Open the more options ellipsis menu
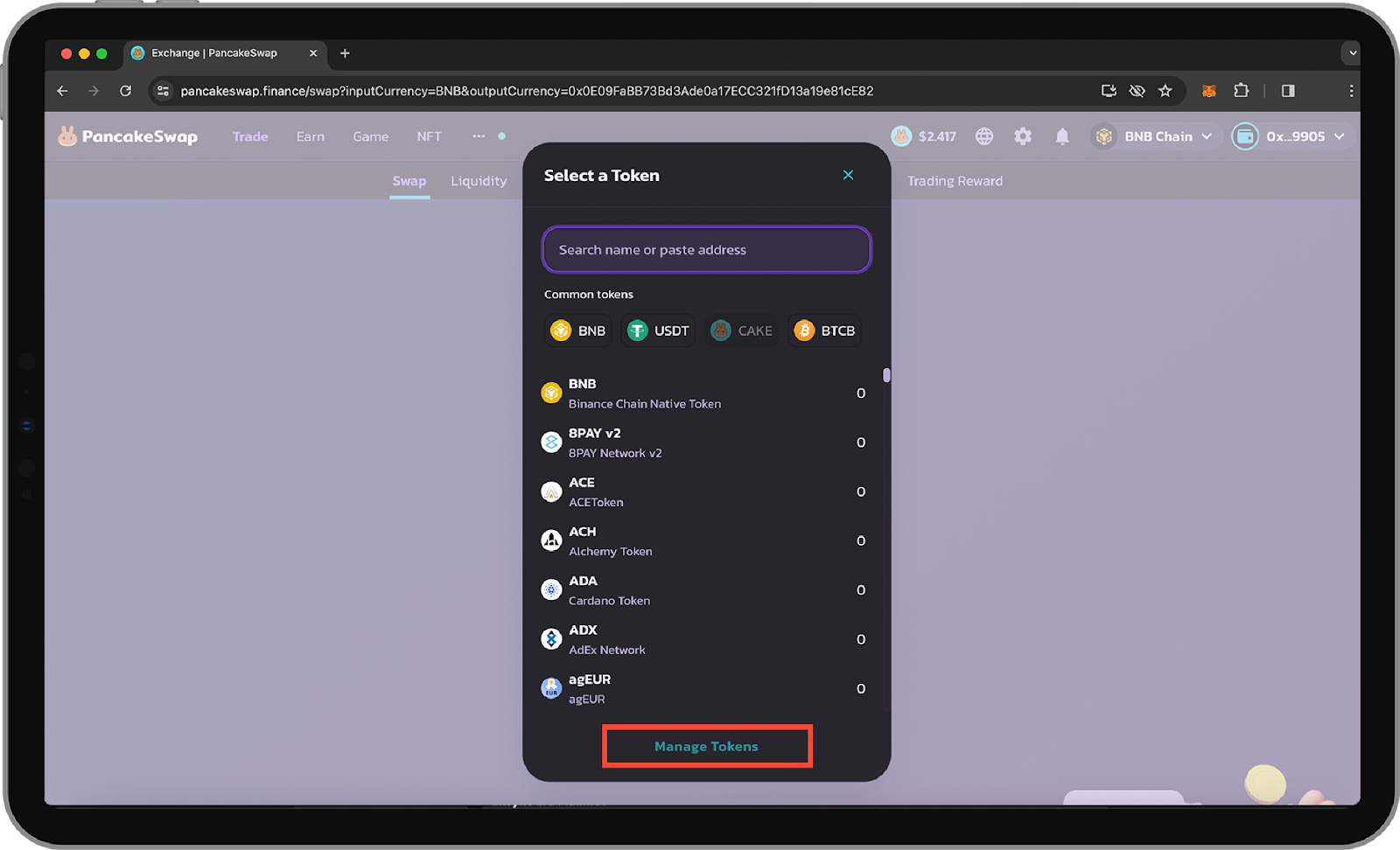The height and width of the screenshot is (850, 1400). 479,136
